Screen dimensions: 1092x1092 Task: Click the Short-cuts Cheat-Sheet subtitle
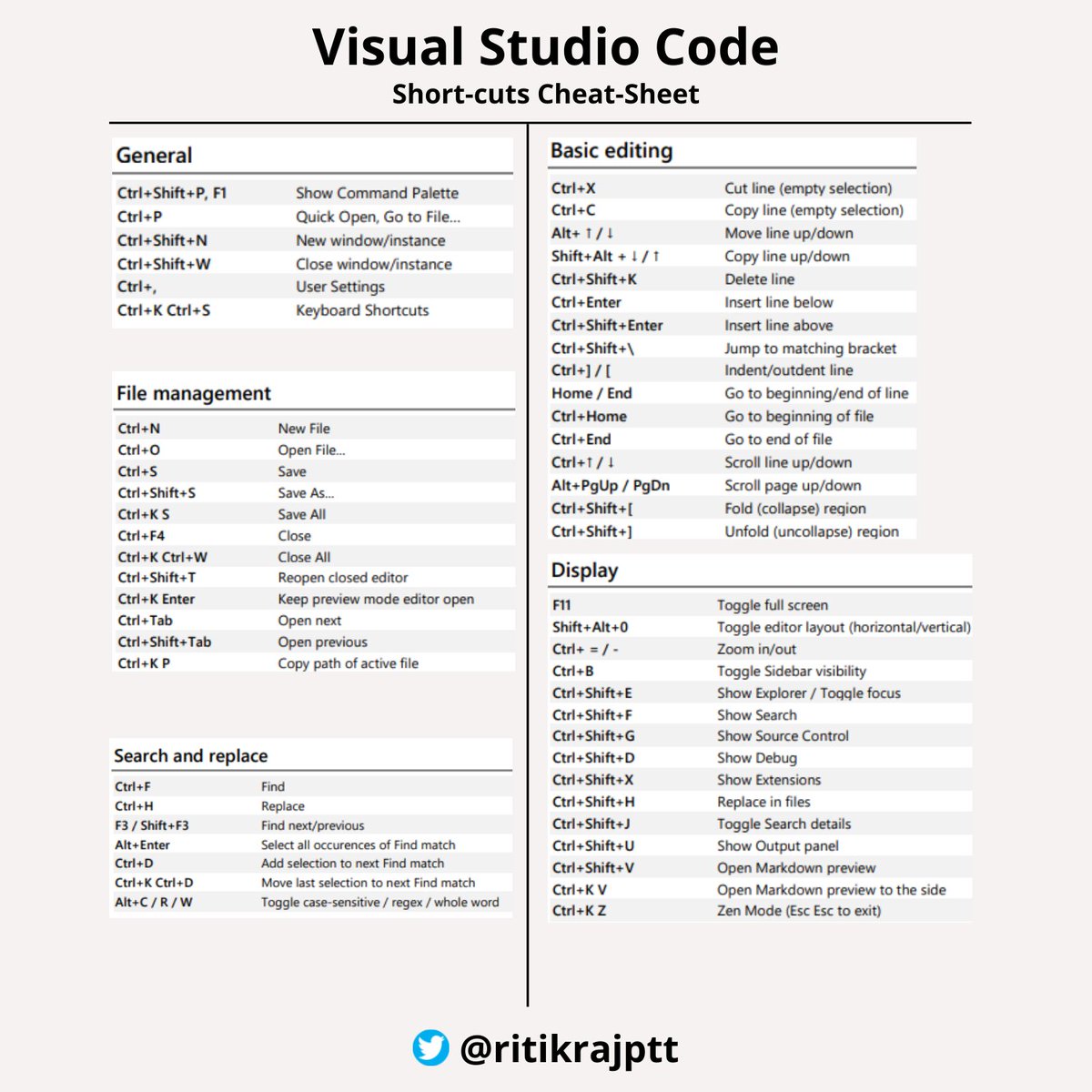tap(546, 94)
